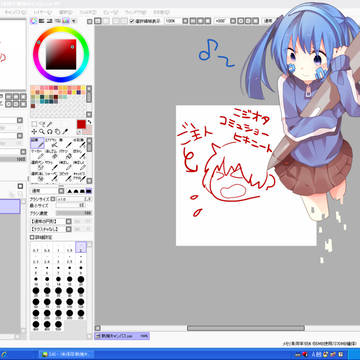
Task: Select the highlighted brush size preset
Action: (81, 247)
